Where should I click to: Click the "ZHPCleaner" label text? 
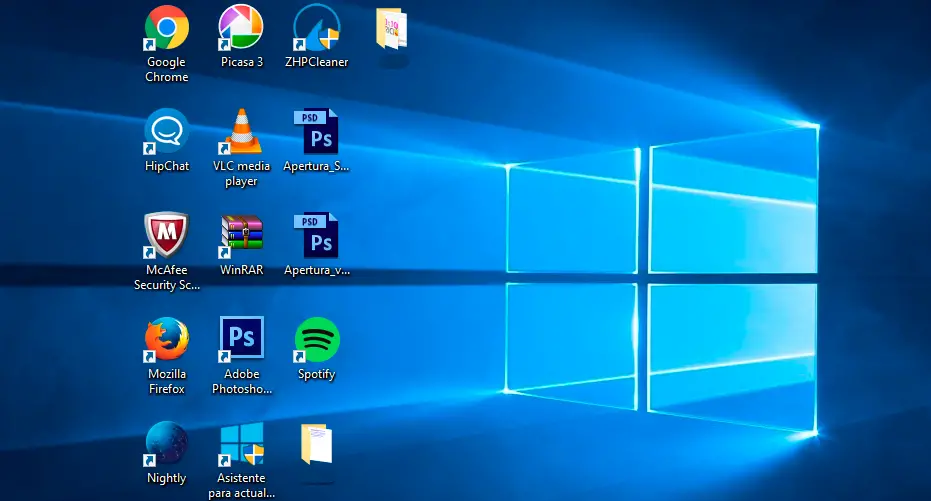pos(316,62)
